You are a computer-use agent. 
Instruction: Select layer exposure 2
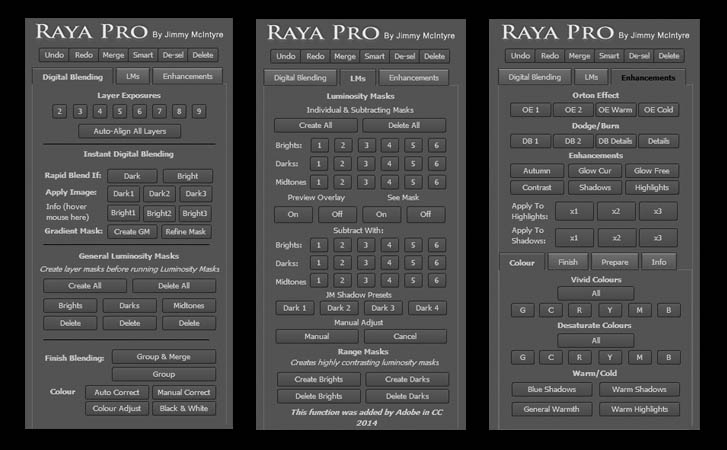tap(59, 111)
